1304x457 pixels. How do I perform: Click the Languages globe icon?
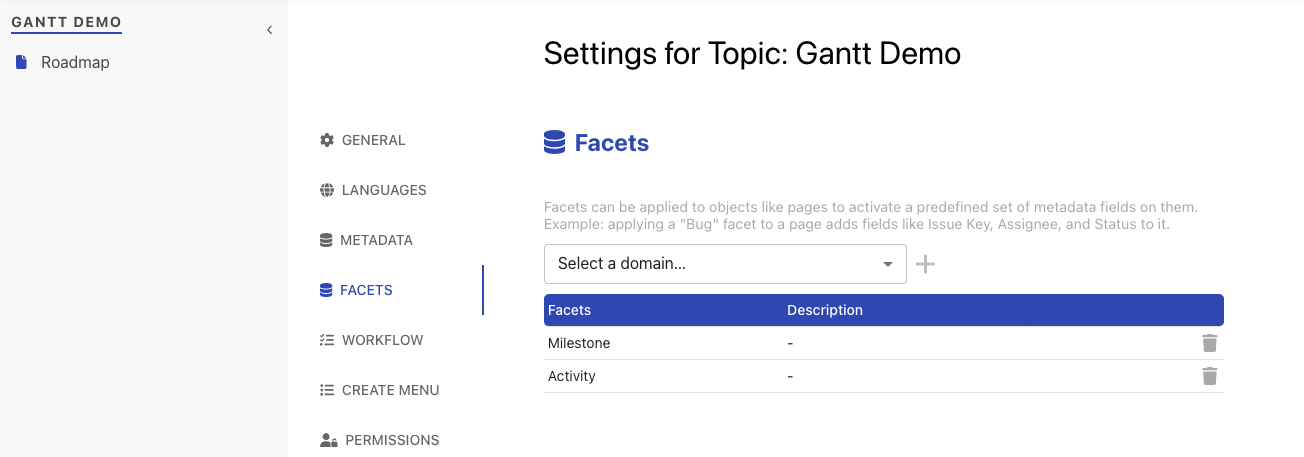click(x=326, y=190)
